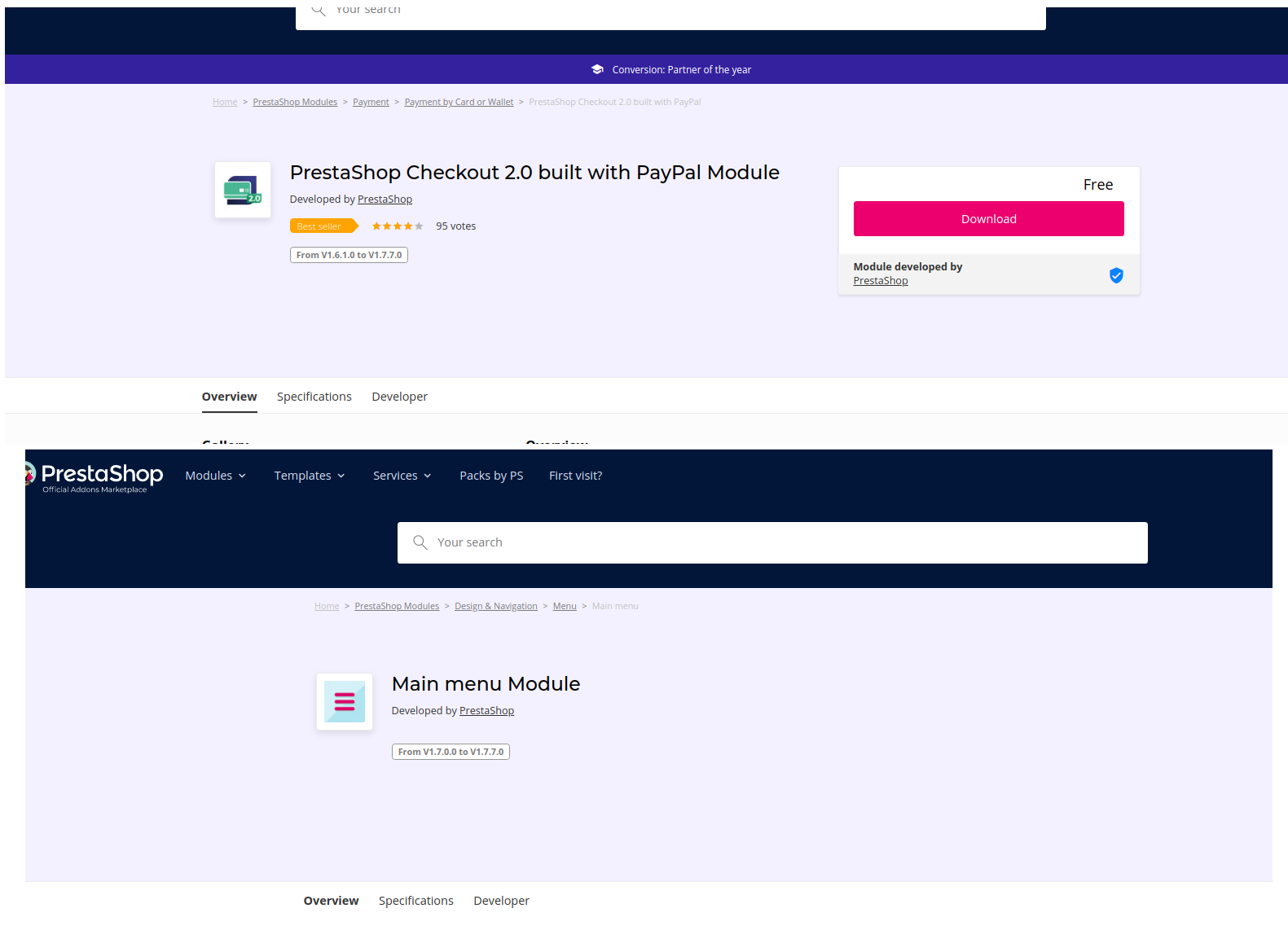Open the Packs by PS menu item
This screenshot has width=1288, height=926.
pyautogui.click(x=491, y=476)
